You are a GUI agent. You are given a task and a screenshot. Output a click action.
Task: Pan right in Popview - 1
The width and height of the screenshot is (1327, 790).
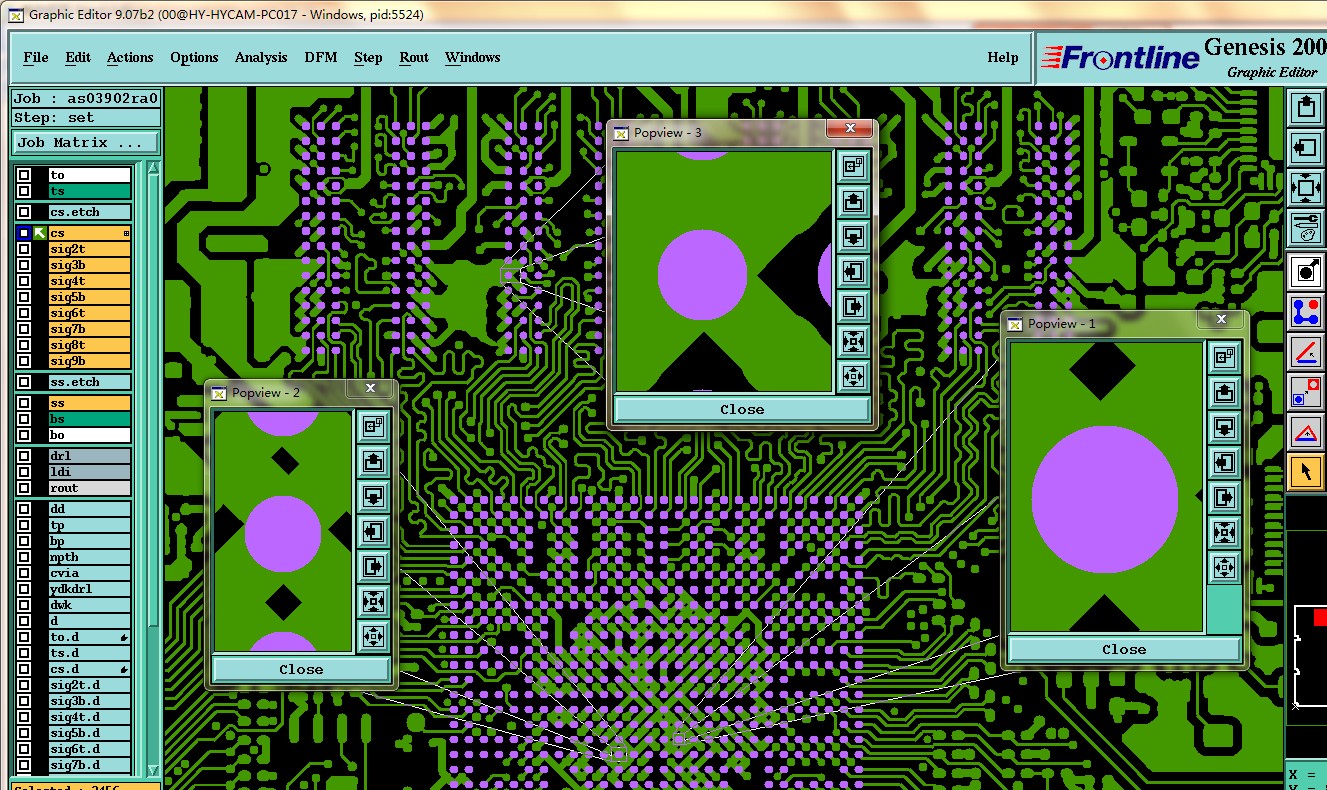point(1224,497)
